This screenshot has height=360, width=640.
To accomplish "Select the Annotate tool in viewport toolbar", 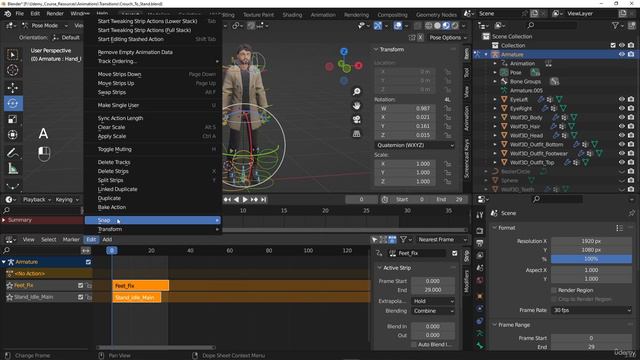I will [13, 153].
